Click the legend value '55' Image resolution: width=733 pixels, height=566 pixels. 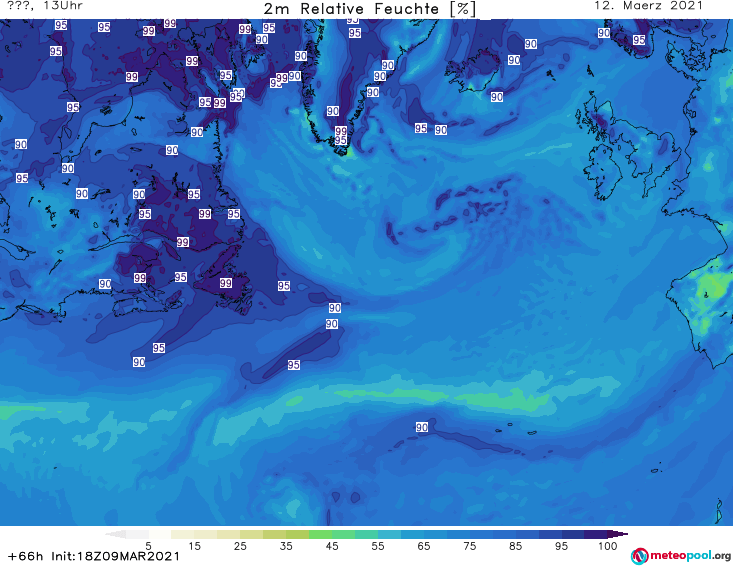point(378,546)
